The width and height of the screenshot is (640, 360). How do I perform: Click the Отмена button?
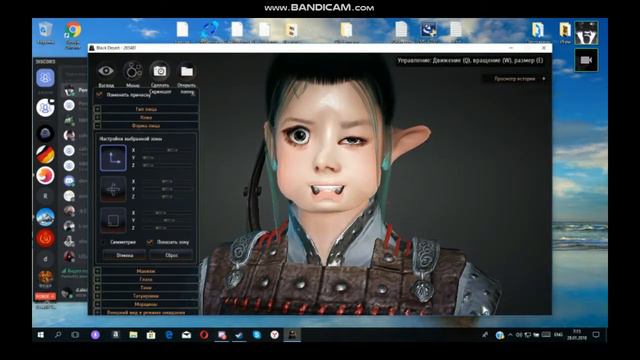coord(124,255)
